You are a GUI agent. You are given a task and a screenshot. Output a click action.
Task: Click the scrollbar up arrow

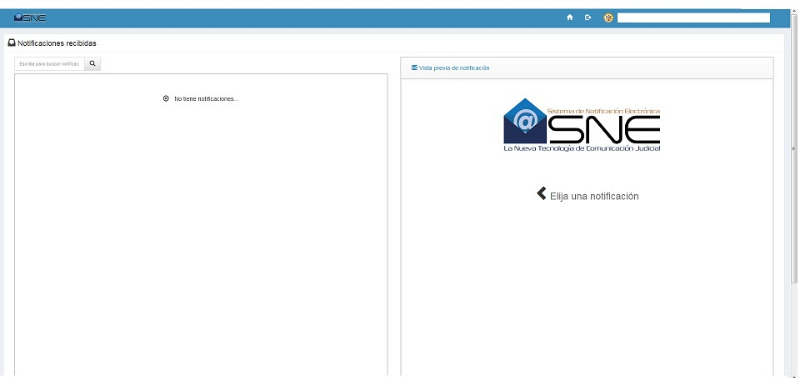(x=794, y=11)
